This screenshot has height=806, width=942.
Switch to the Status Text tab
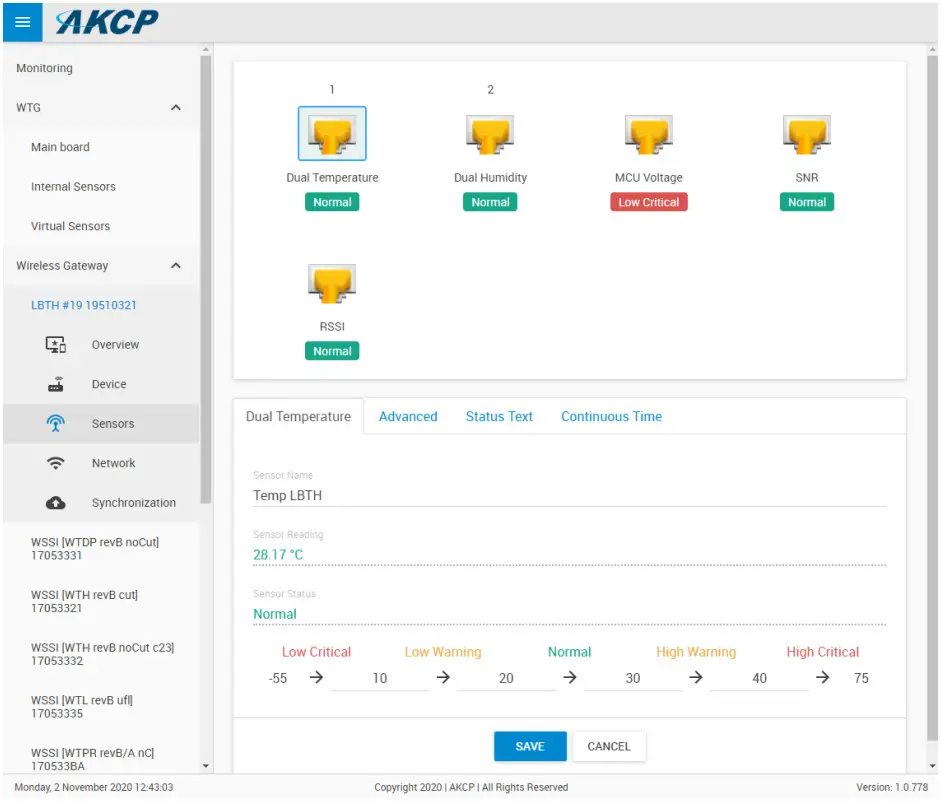point(499,416)
